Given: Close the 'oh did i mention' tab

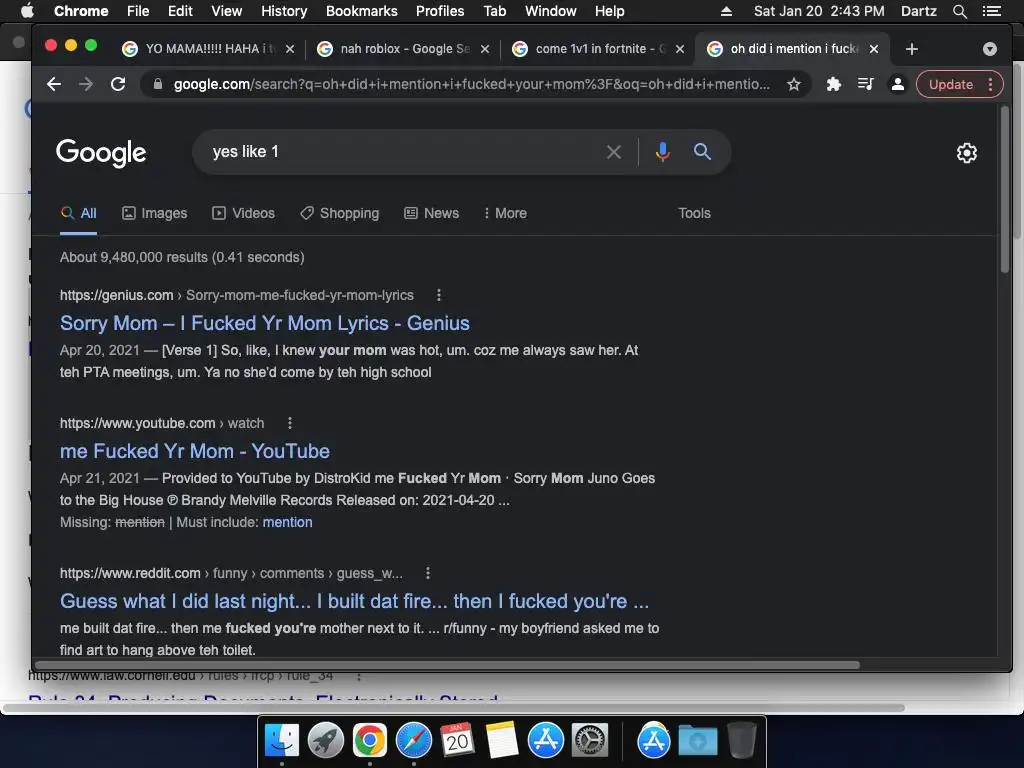Looking at the screenshot, I should pyautogui.click(x=874, y=49).
